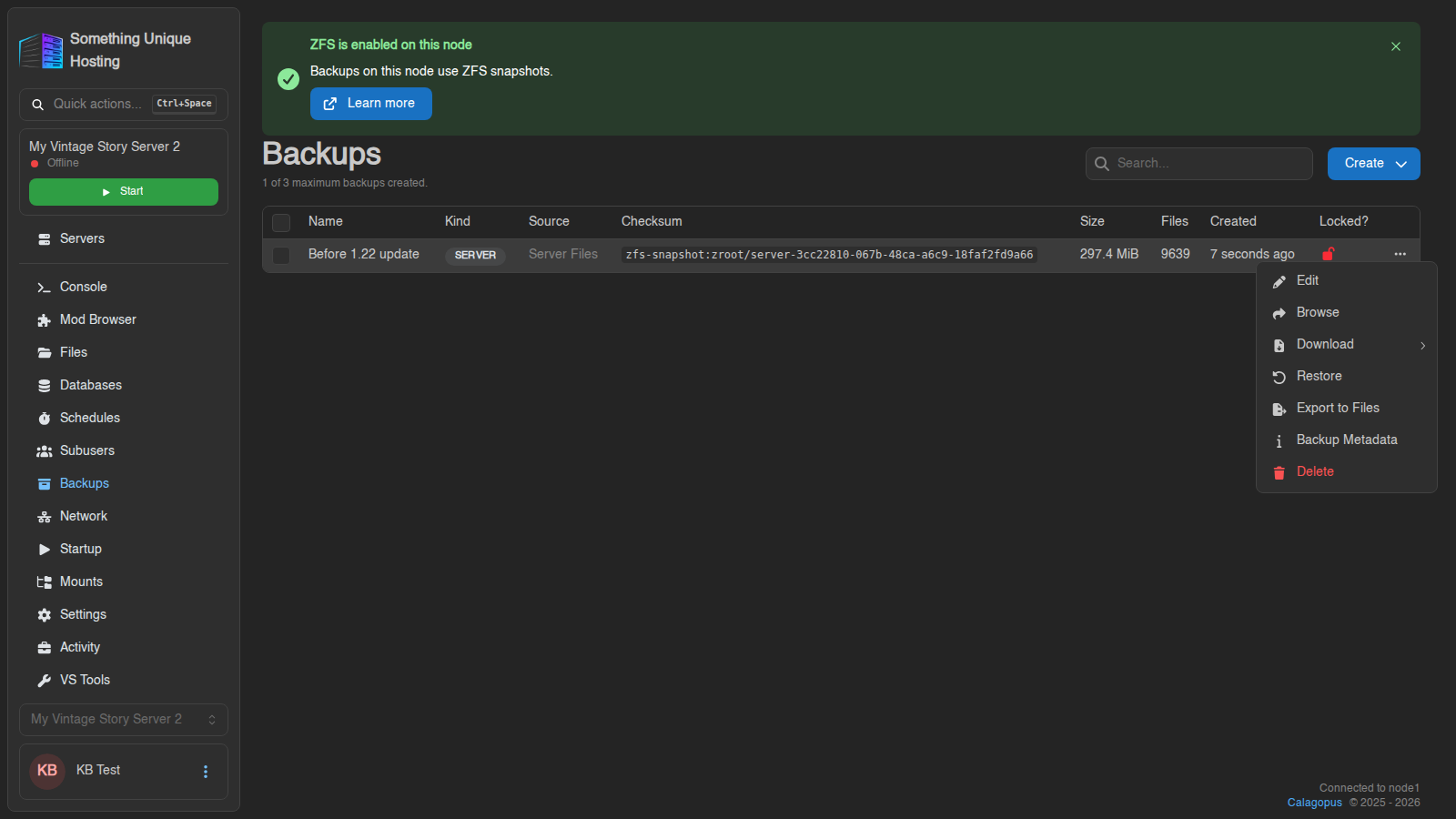Start the server with the green Start button
The image size is (1456, 819).
(x=124, y=192)
